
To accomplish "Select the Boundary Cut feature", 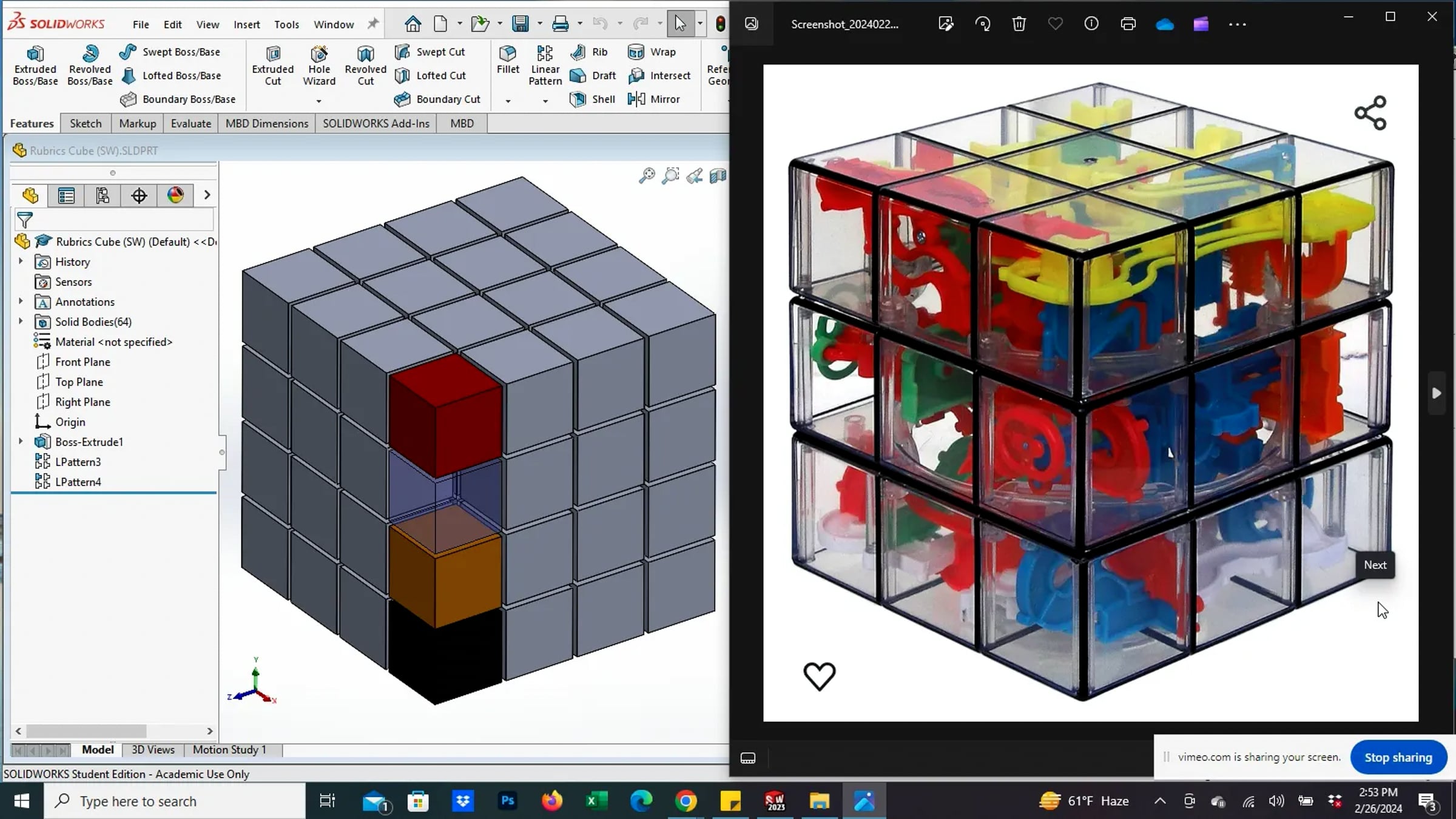I will [437, 99].
